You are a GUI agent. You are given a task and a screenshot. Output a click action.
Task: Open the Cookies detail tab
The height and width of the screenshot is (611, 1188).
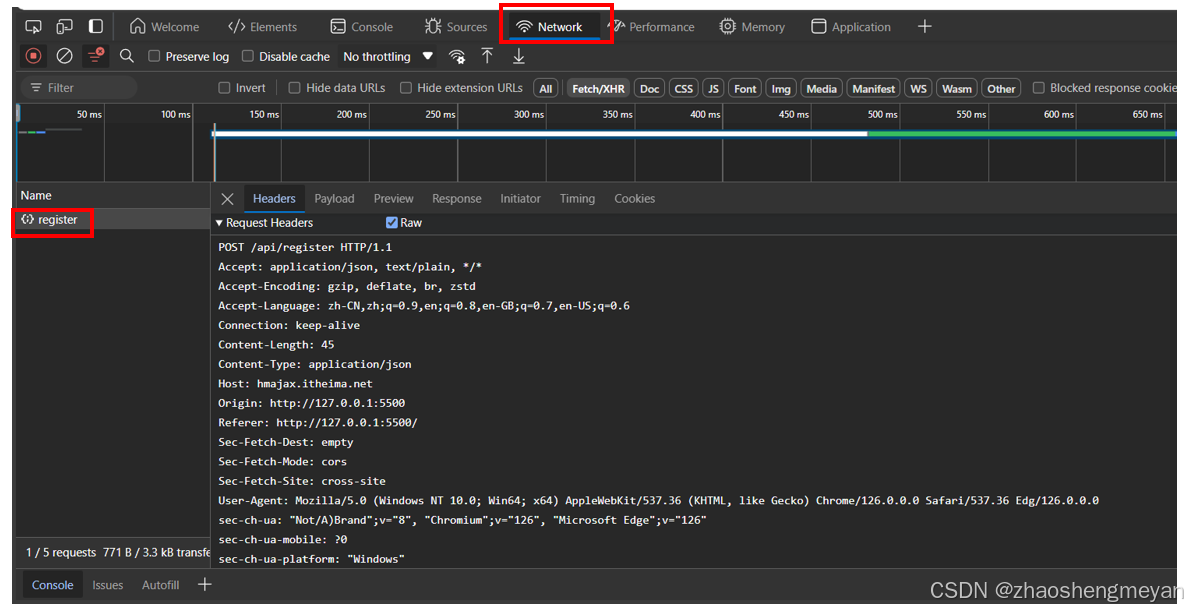[634, 199]
